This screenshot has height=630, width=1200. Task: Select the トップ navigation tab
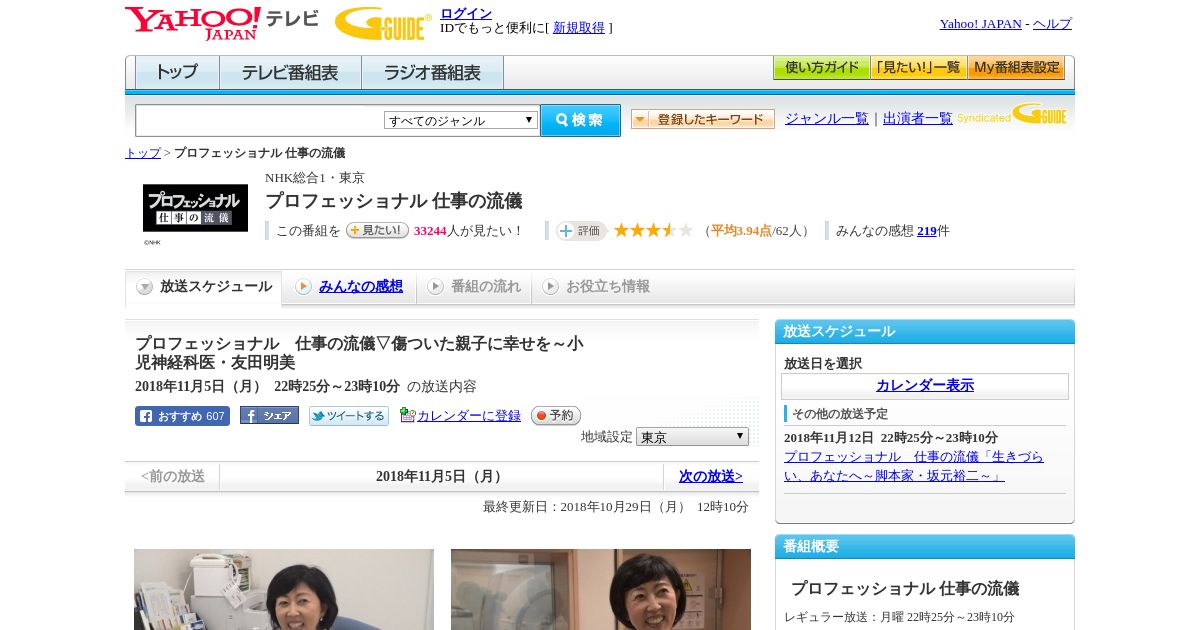[x=177, y=73]
